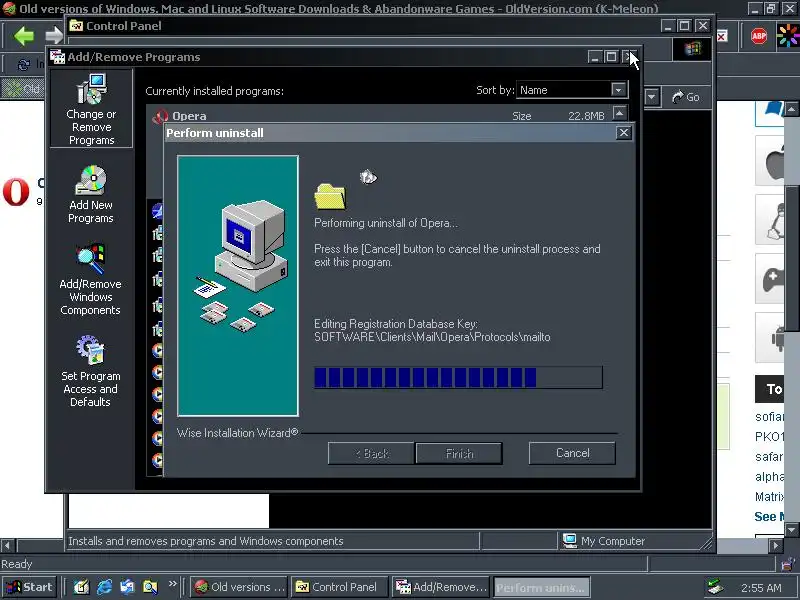Switch to Control Panel taskbar button
800x600 pixels.
(x=339, y=587)
